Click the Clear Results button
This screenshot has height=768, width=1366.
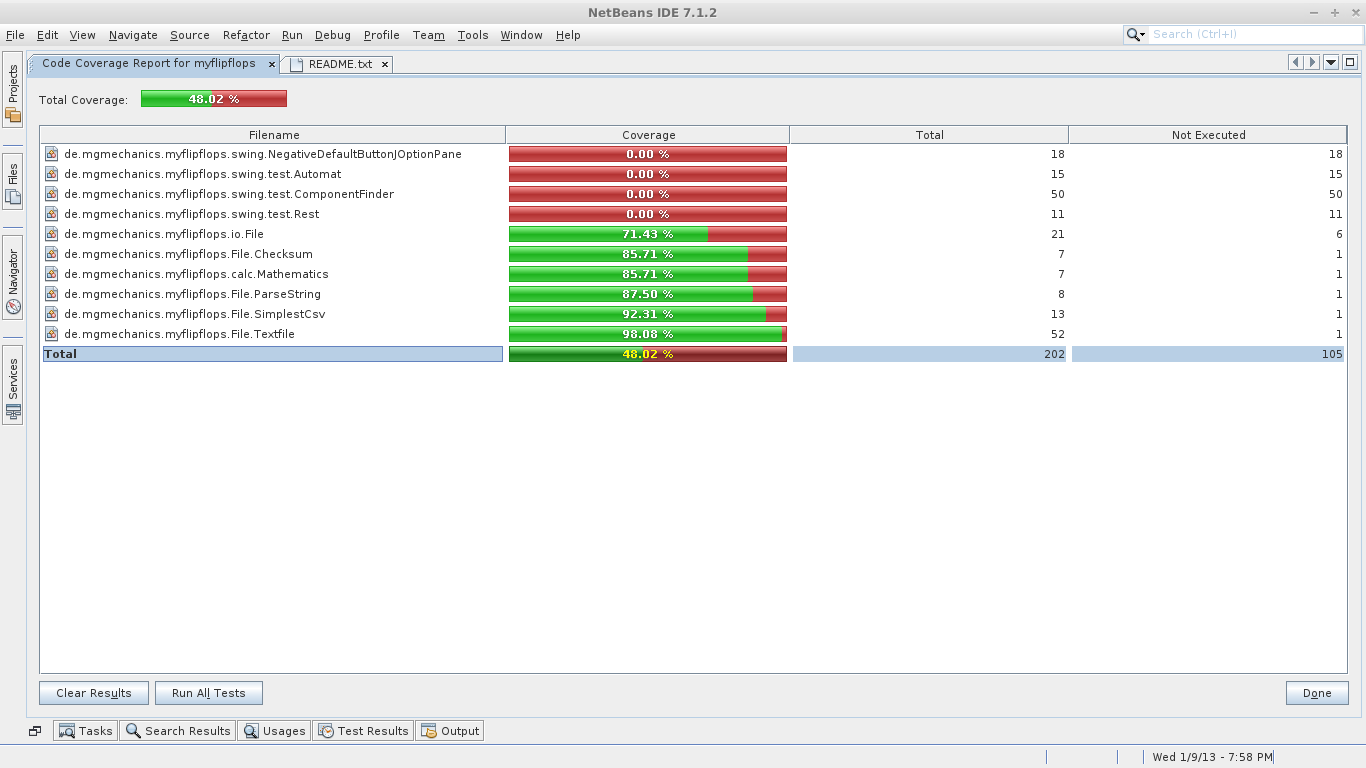[94, 693]
